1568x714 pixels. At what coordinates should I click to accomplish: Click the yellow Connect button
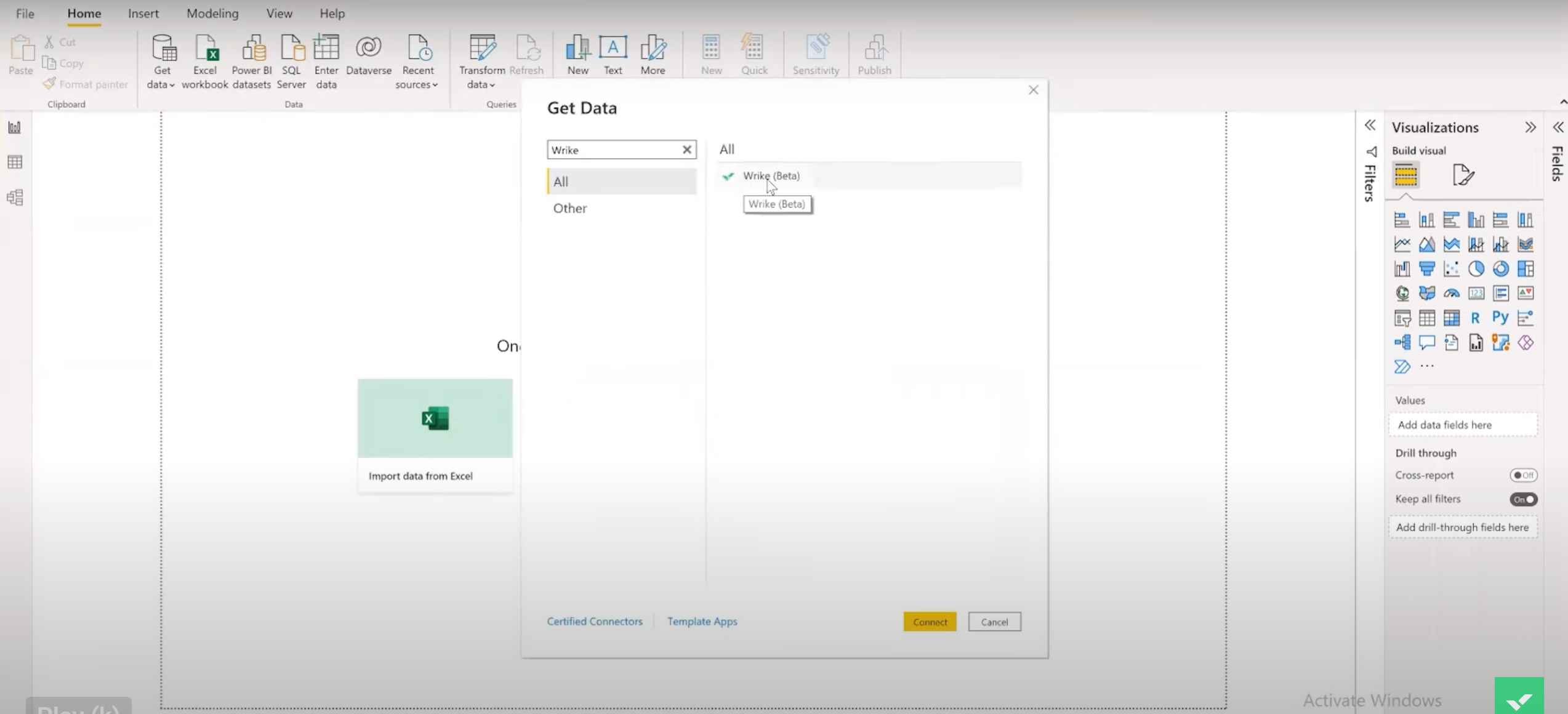click(x=930, y=622)
